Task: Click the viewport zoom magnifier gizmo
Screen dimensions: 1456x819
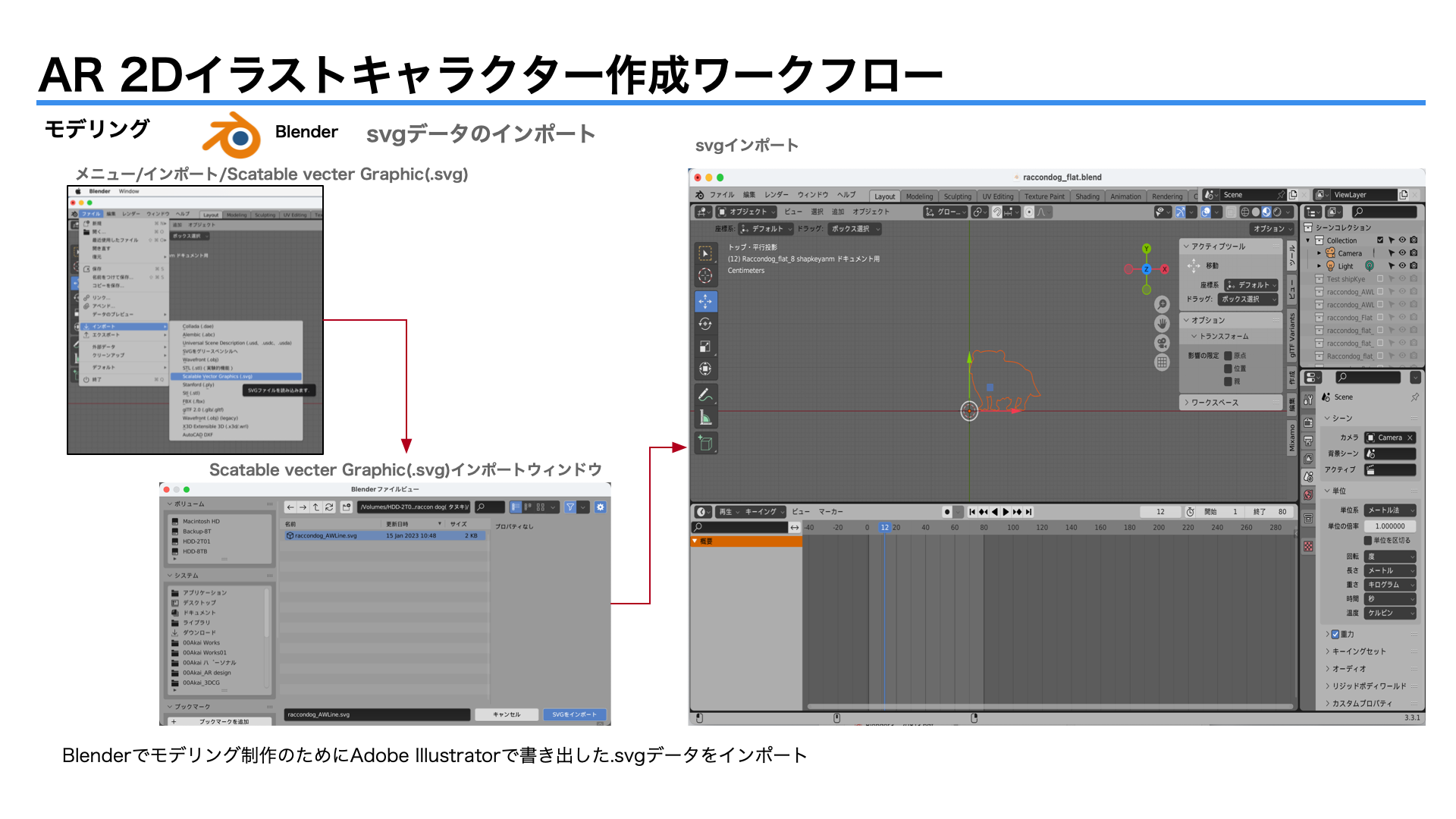Action: (x=1162, y=304)
